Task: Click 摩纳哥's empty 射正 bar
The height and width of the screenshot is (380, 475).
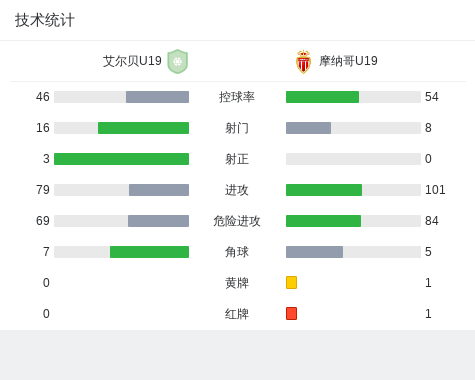Action: click(x=353, y=159)
